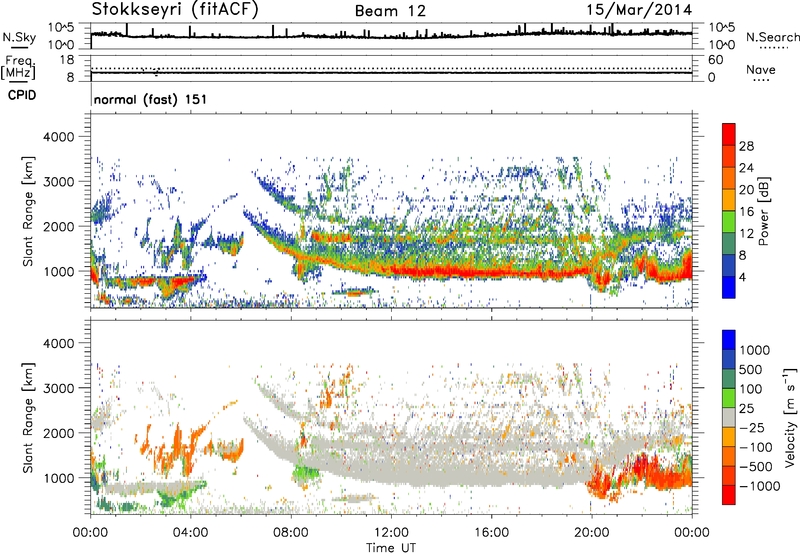Click the blue bottom of the Power colorbar
800x554 pixels.
pyautogui.click(x=729, y=287)
